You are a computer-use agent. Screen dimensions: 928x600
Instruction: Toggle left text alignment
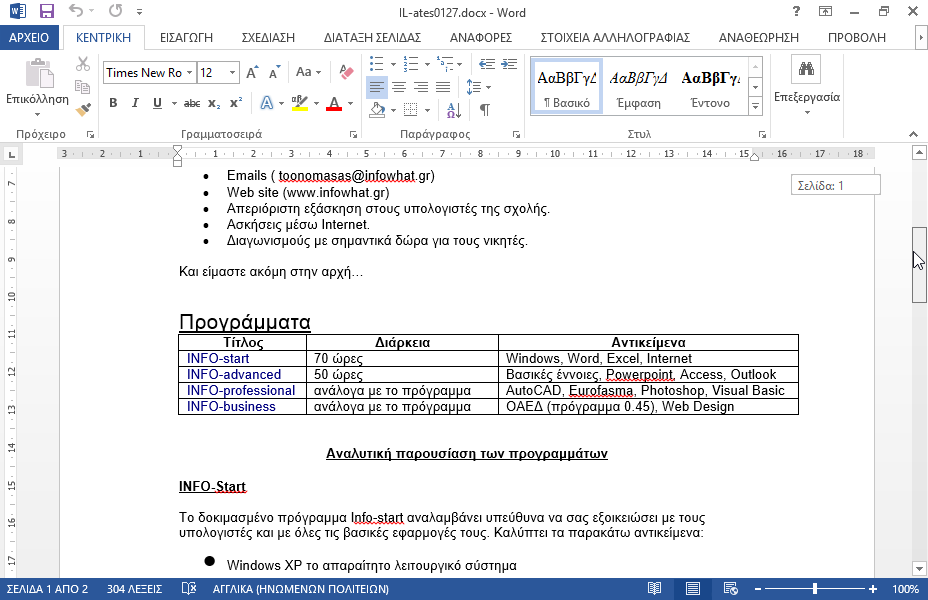[376, 88]
